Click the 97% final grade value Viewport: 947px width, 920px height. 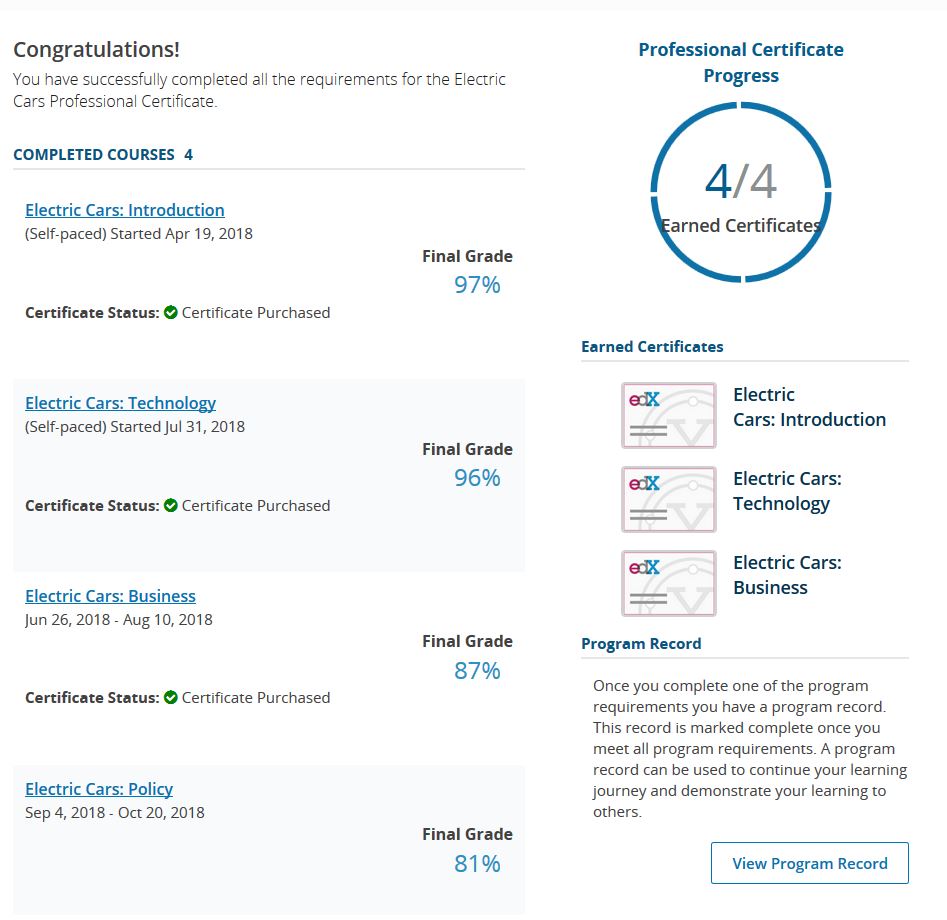[x=477, y=285]
